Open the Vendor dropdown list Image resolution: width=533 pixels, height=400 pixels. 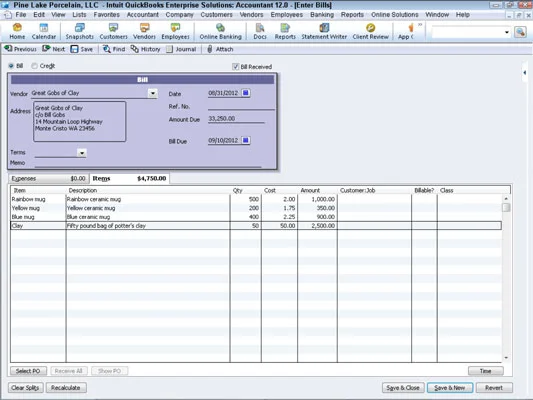pos(153,93)
